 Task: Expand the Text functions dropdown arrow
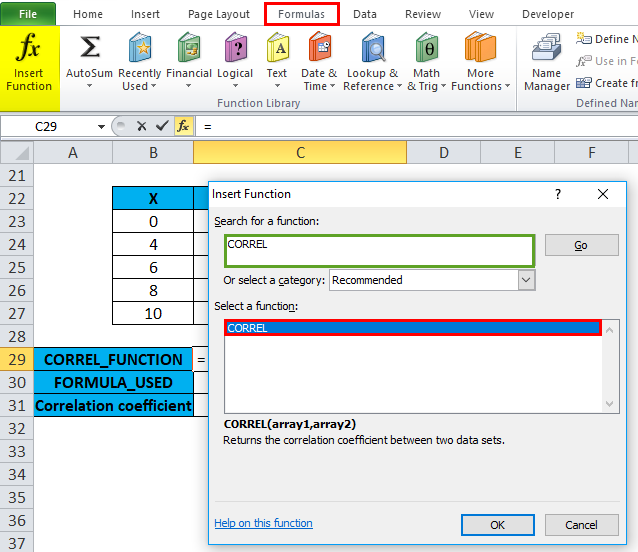[x=277, y=86]
